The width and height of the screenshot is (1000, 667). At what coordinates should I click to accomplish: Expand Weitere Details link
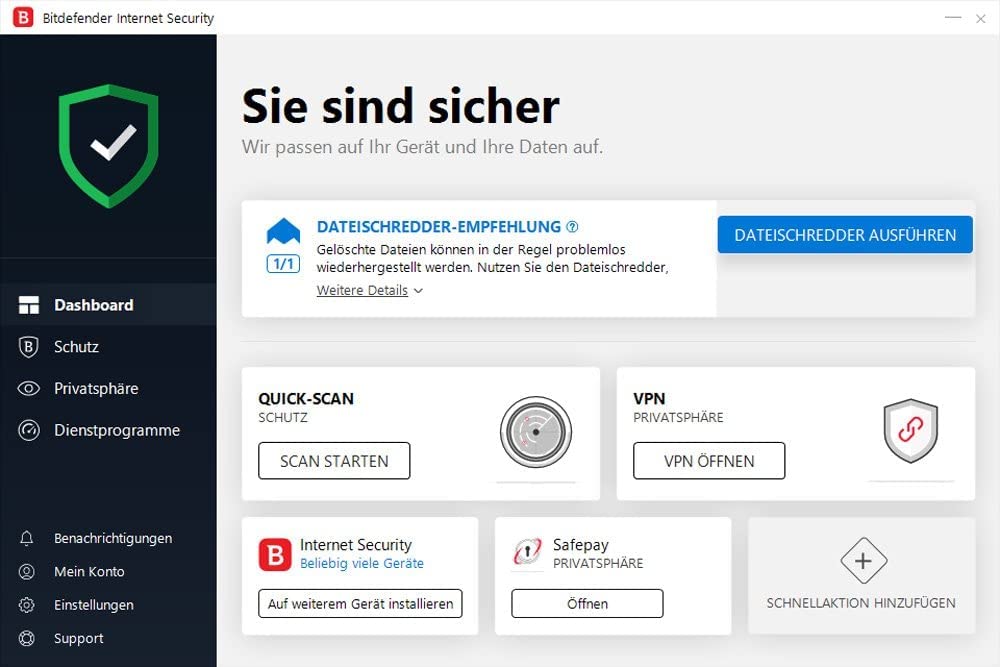[x=362, y=290]
